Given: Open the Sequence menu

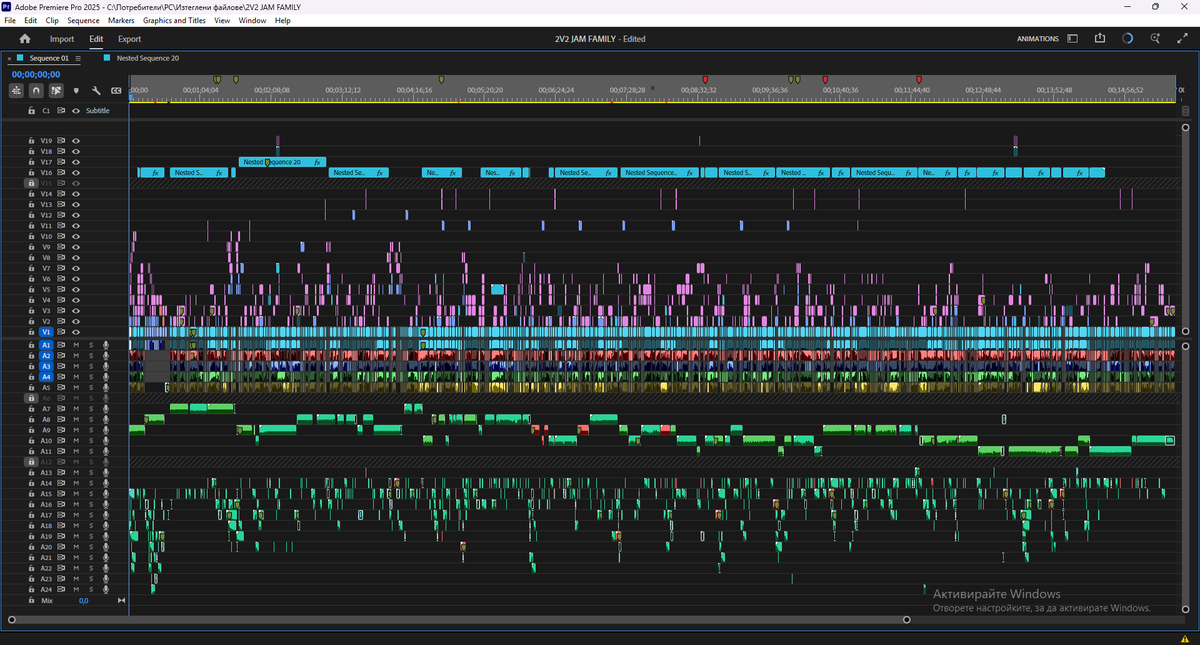Looking at the screenshot, I should click(83, 20).
